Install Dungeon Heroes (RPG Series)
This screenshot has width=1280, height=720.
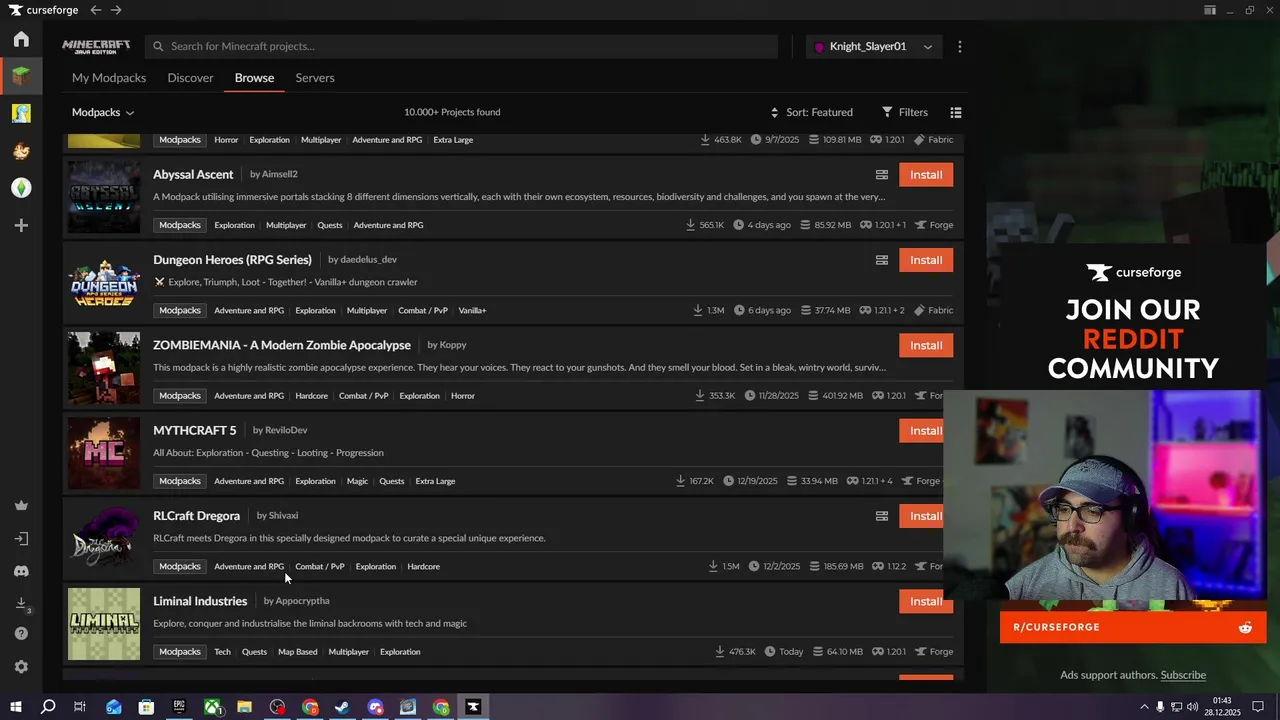point(926,260)
